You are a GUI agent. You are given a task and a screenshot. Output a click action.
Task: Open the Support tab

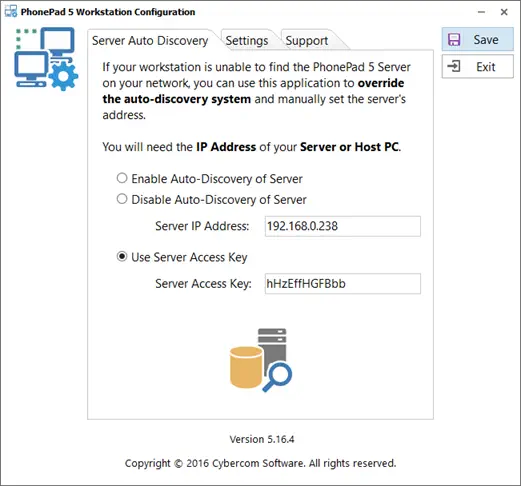[x=307, y=40]
